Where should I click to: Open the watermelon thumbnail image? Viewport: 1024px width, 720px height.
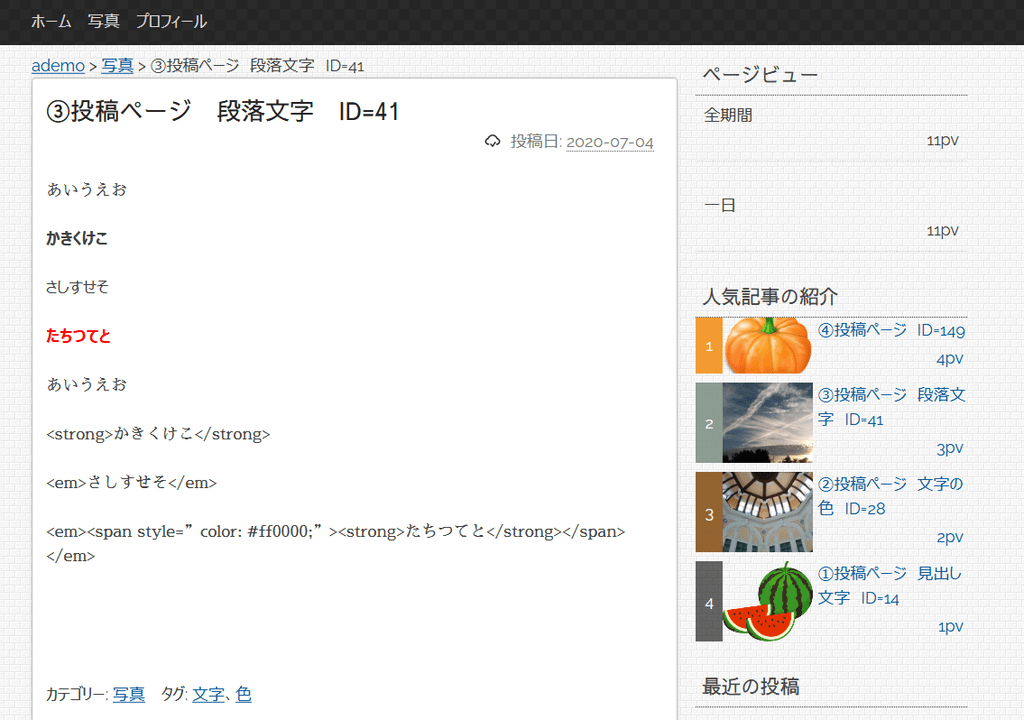767,601
